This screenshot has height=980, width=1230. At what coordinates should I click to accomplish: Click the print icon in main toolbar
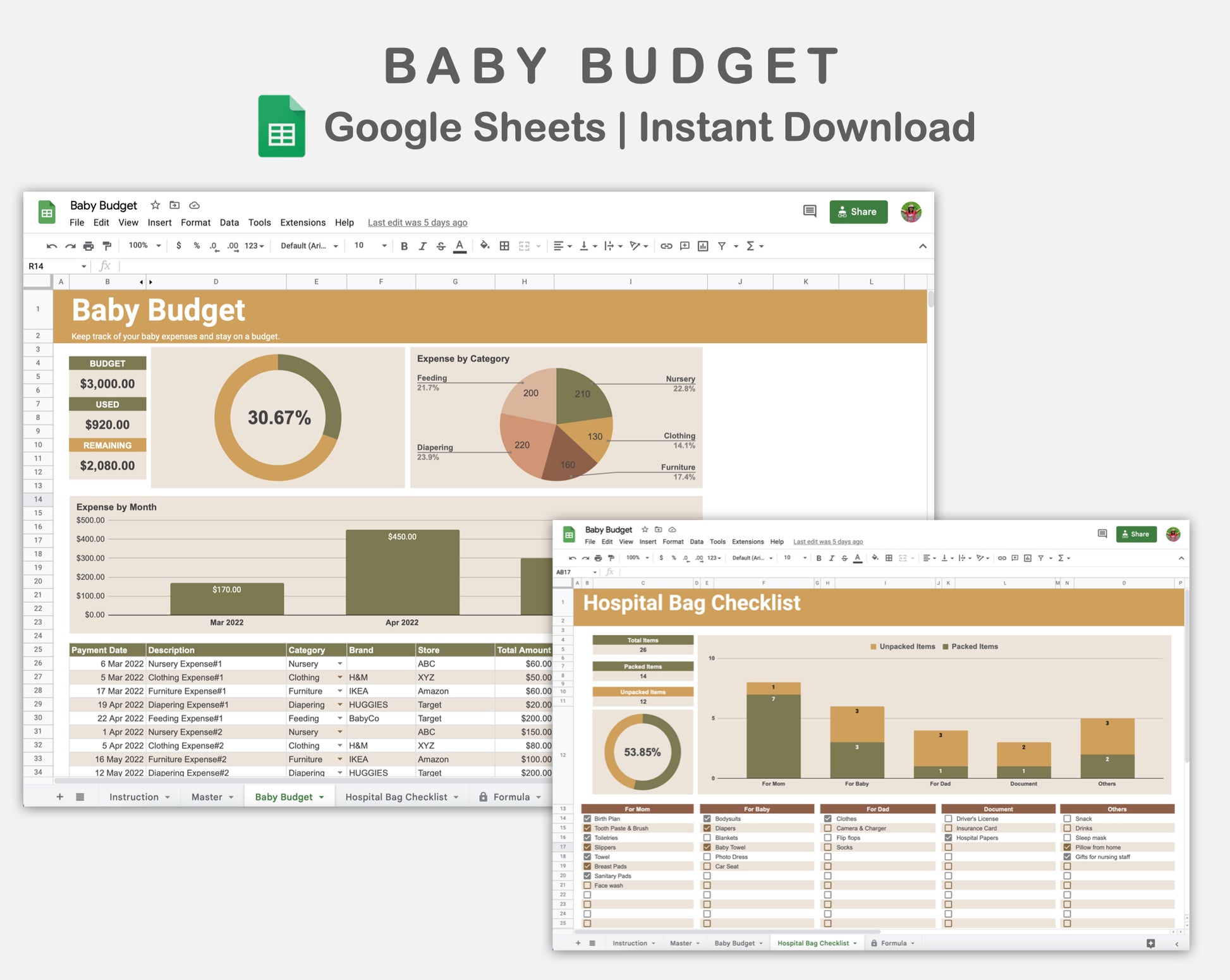pyautogui.click(x=88, y=246)
